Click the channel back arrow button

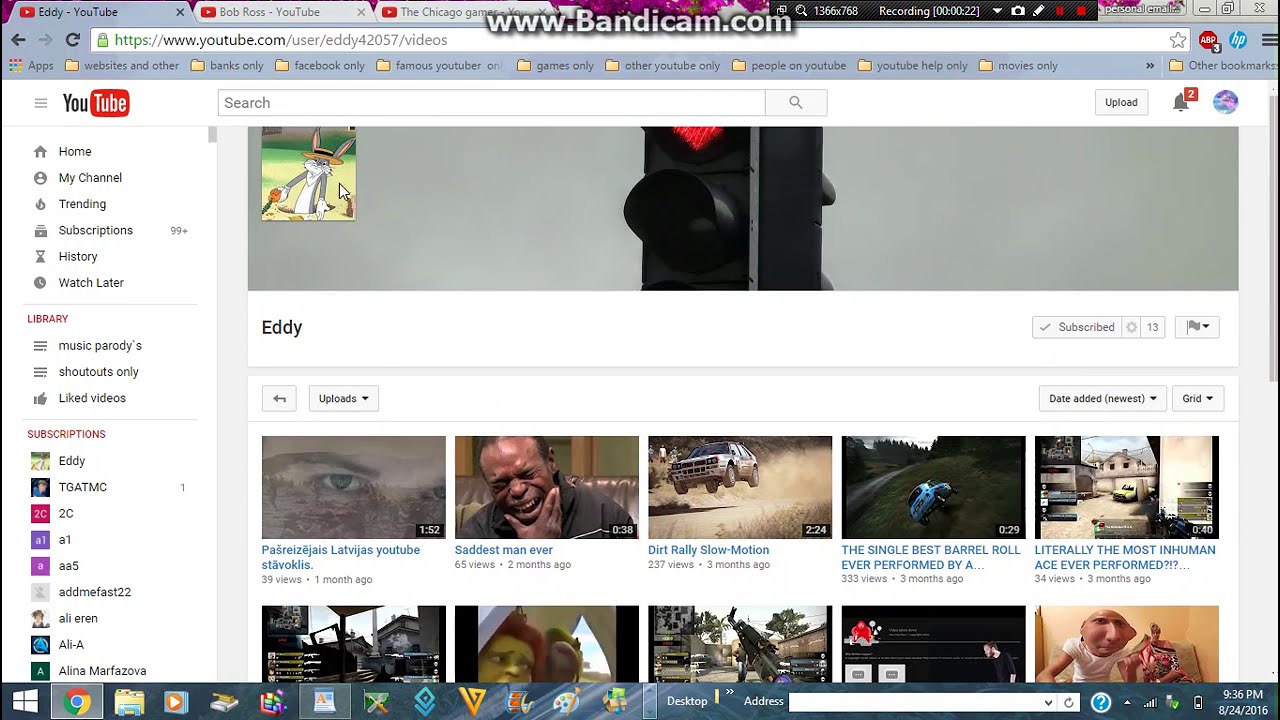pos(279,398)
